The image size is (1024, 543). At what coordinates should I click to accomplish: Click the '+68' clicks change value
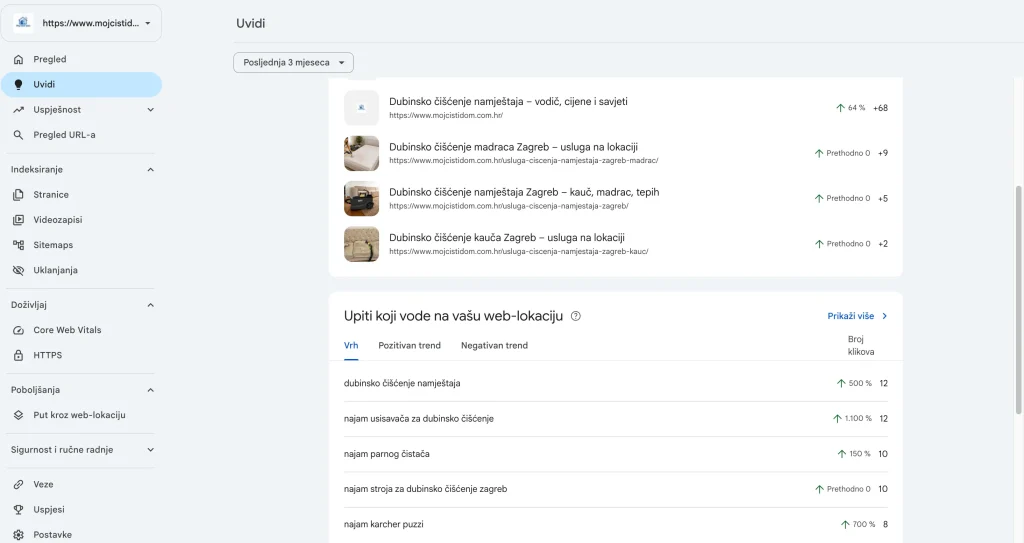pyautogui.click(x=880, y=108)
